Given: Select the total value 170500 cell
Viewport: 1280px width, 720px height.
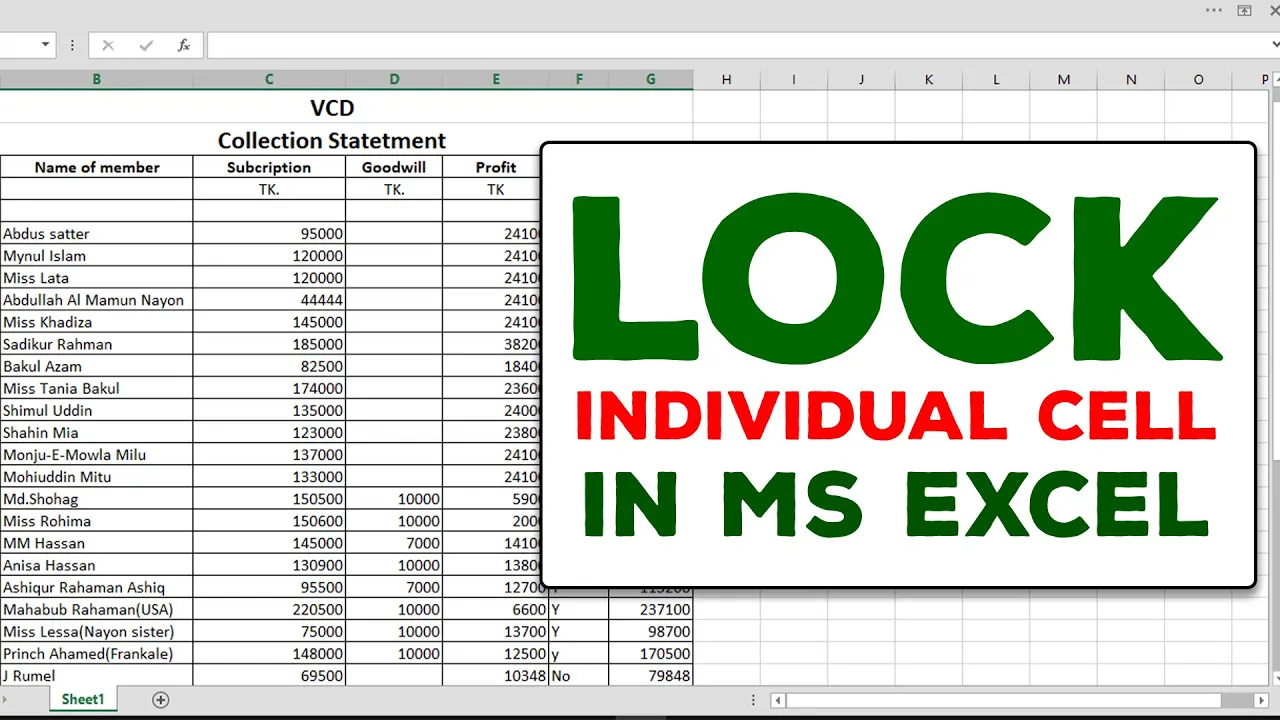Looking at the screenshot, I should [651, 653].
